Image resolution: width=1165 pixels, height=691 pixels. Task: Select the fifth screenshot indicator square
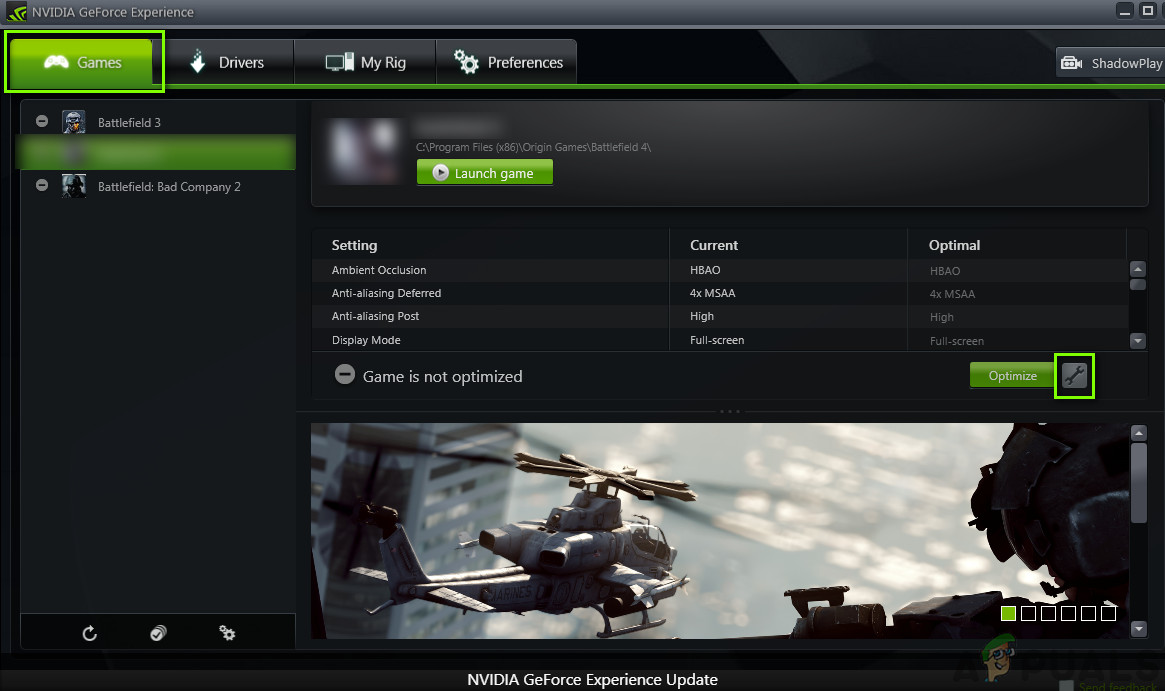1088,613
